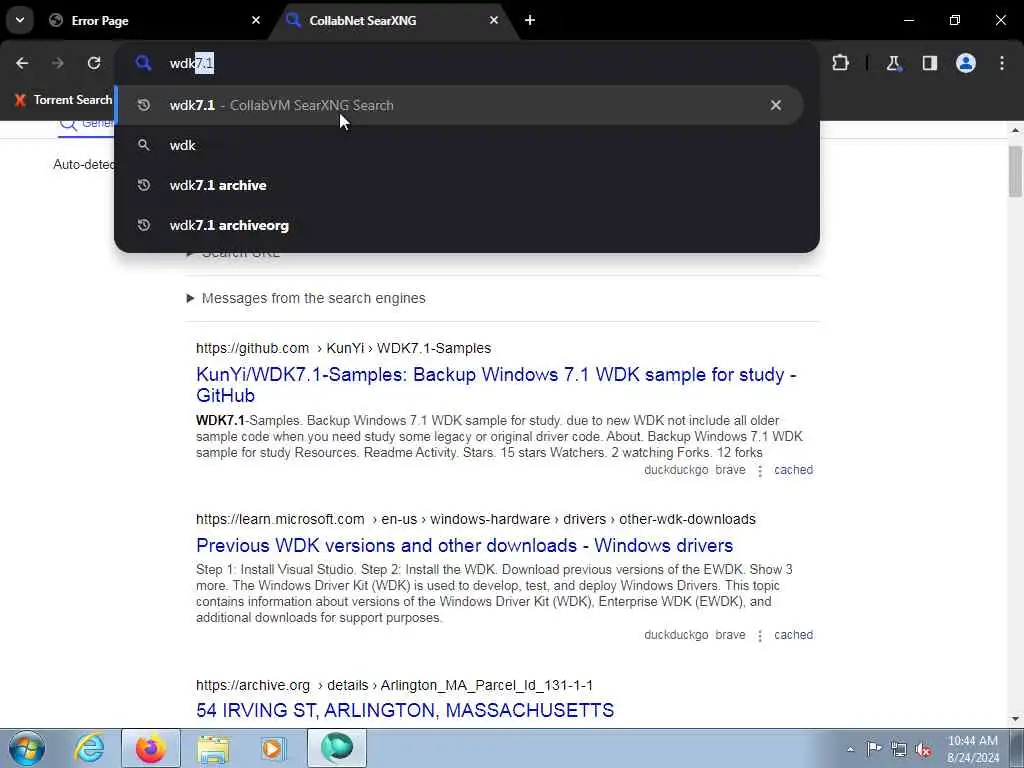Remove the wdk7.1 suggestion from history
The width and height of the screenshot is (1024, 768).
point(776,105)
